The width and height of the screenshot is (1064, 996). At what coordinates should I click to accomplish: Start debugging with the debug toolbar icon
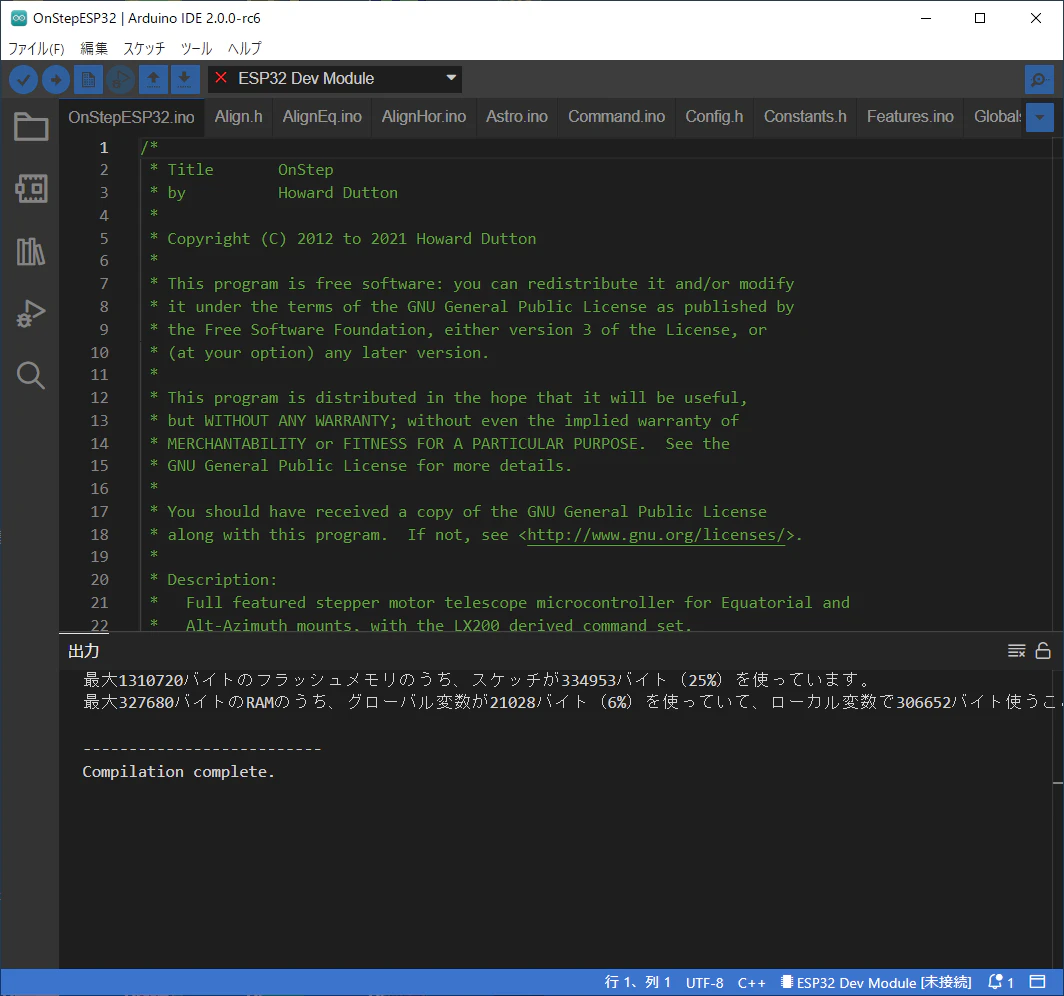click(121, 79)
